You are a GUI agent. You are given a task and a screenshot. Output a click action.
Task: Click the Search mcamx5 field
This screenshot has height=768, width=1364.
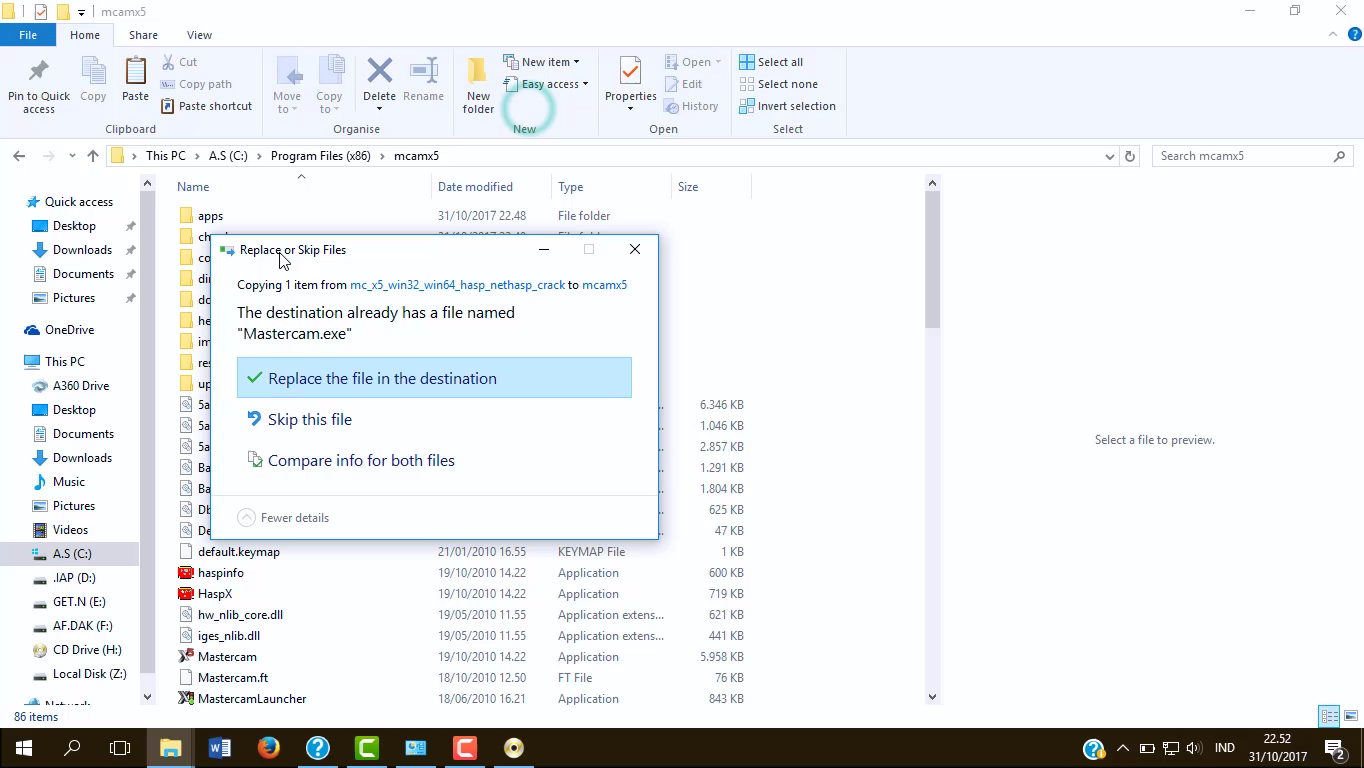pos(1252,156)
